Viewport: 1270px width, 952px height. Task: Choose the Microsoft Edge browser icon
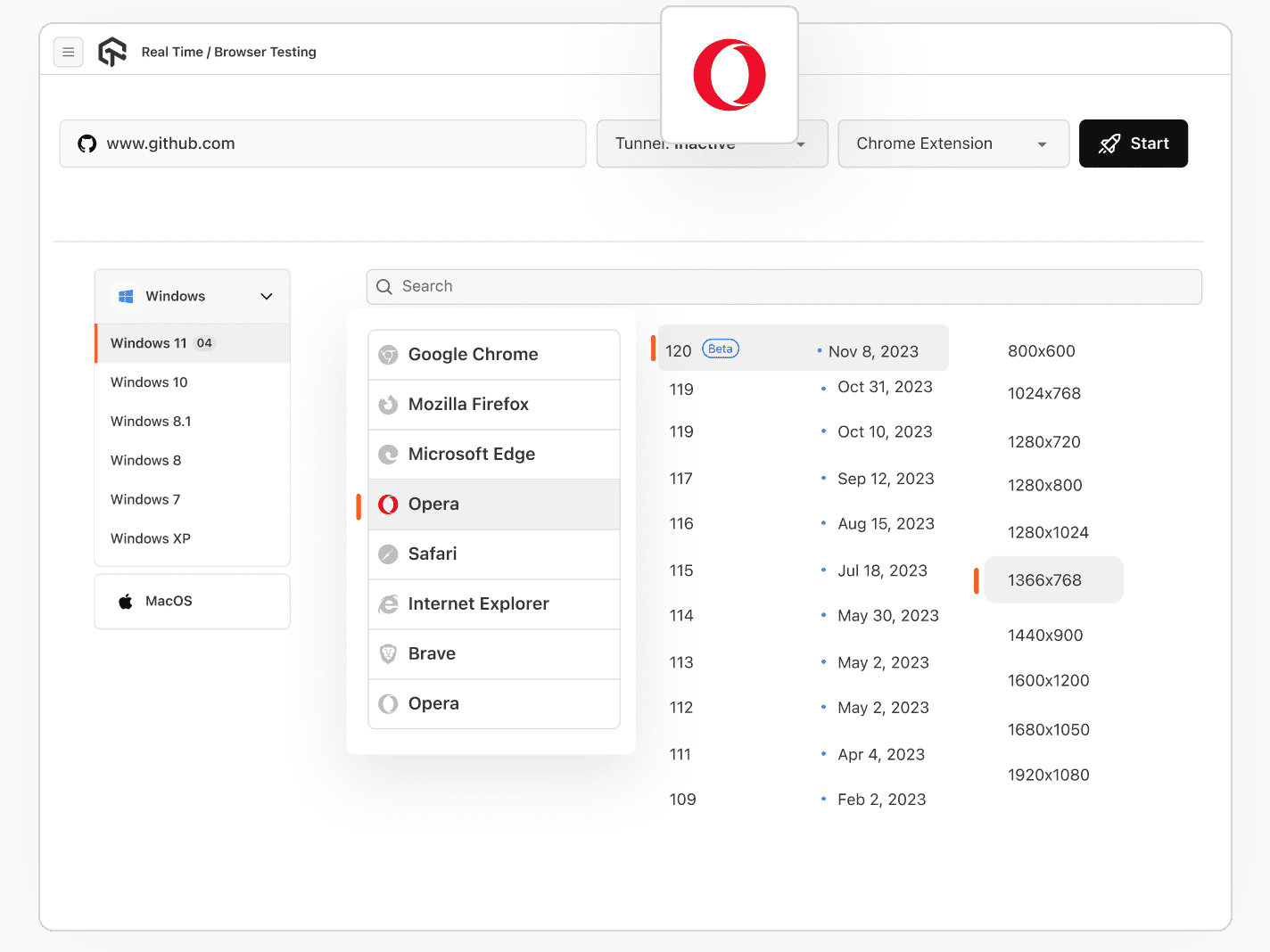click(388, 454)
